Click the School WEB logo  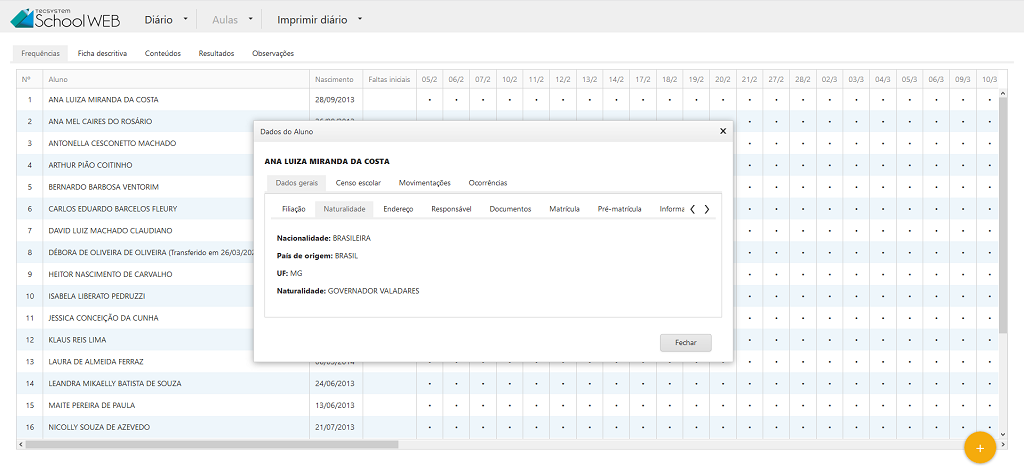point(65,18)
